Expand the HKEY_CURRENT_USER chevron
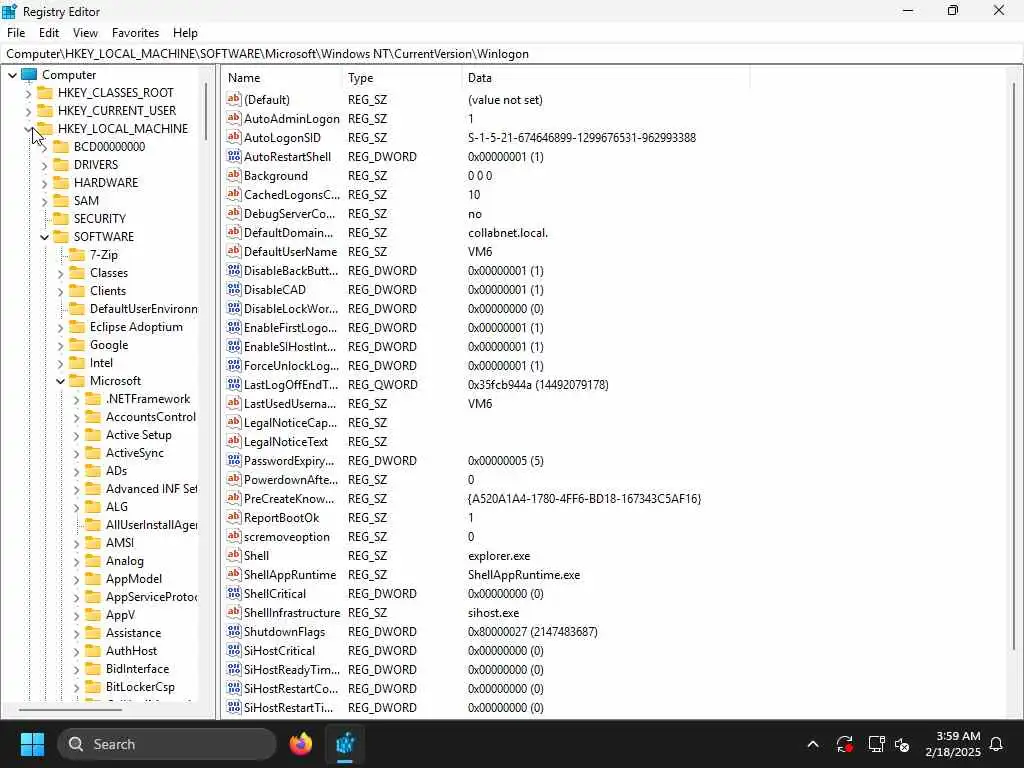The image size is (1024, 768). pos(28,111)
